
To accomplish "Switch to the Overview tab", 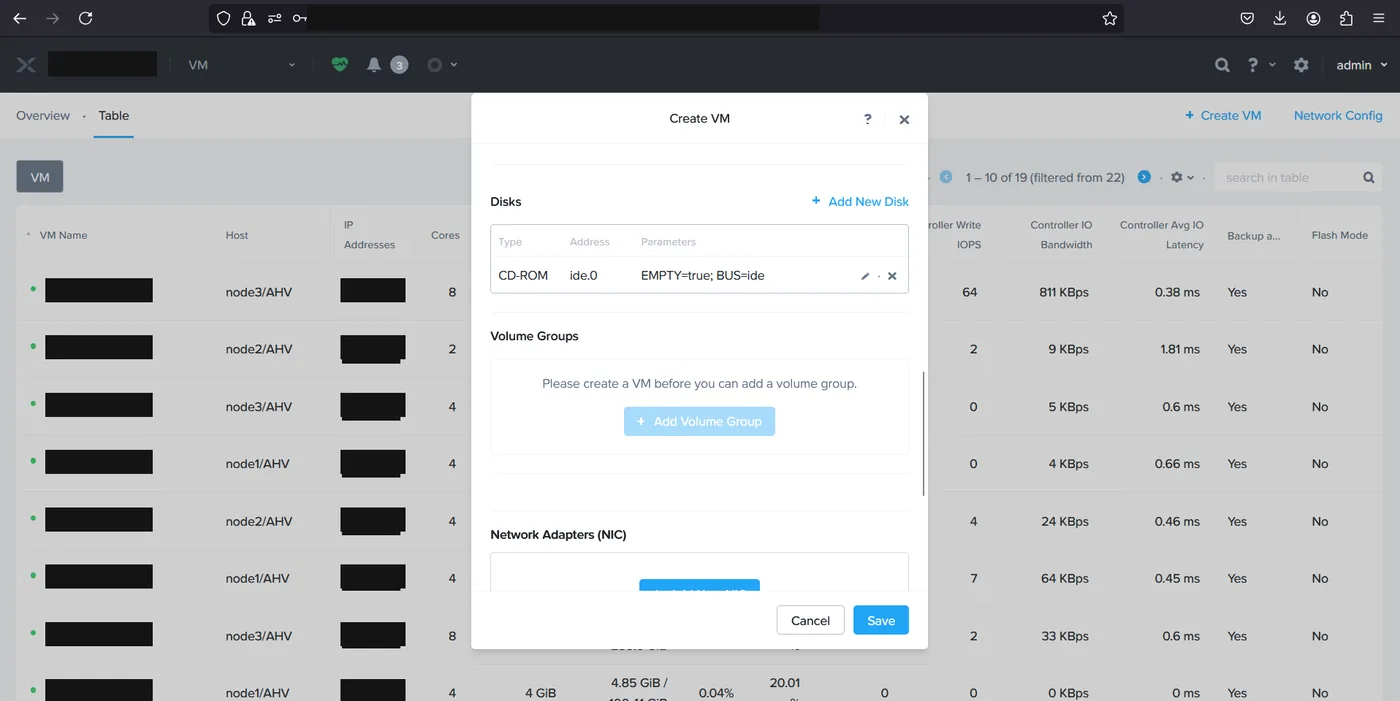I will click(x=43, y=116).
